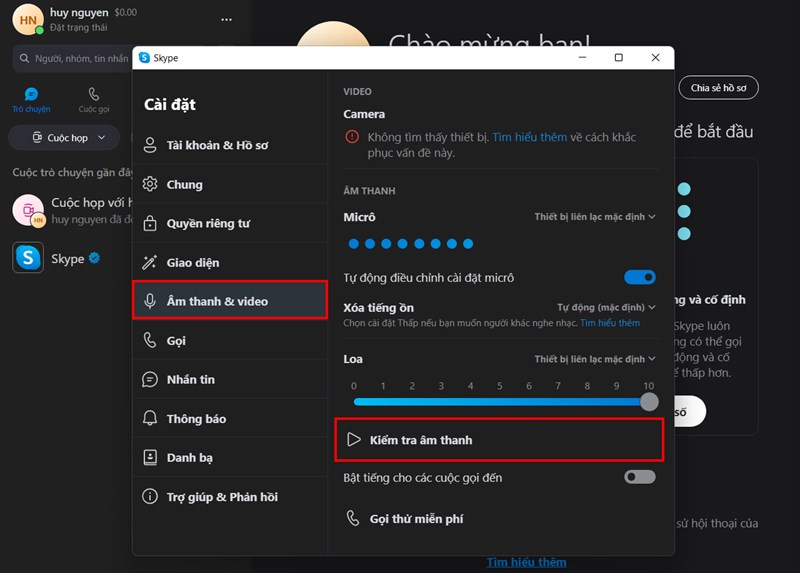
Task: Open Trợ giúp & Phản hồi section
Action: tap(230, 496)
